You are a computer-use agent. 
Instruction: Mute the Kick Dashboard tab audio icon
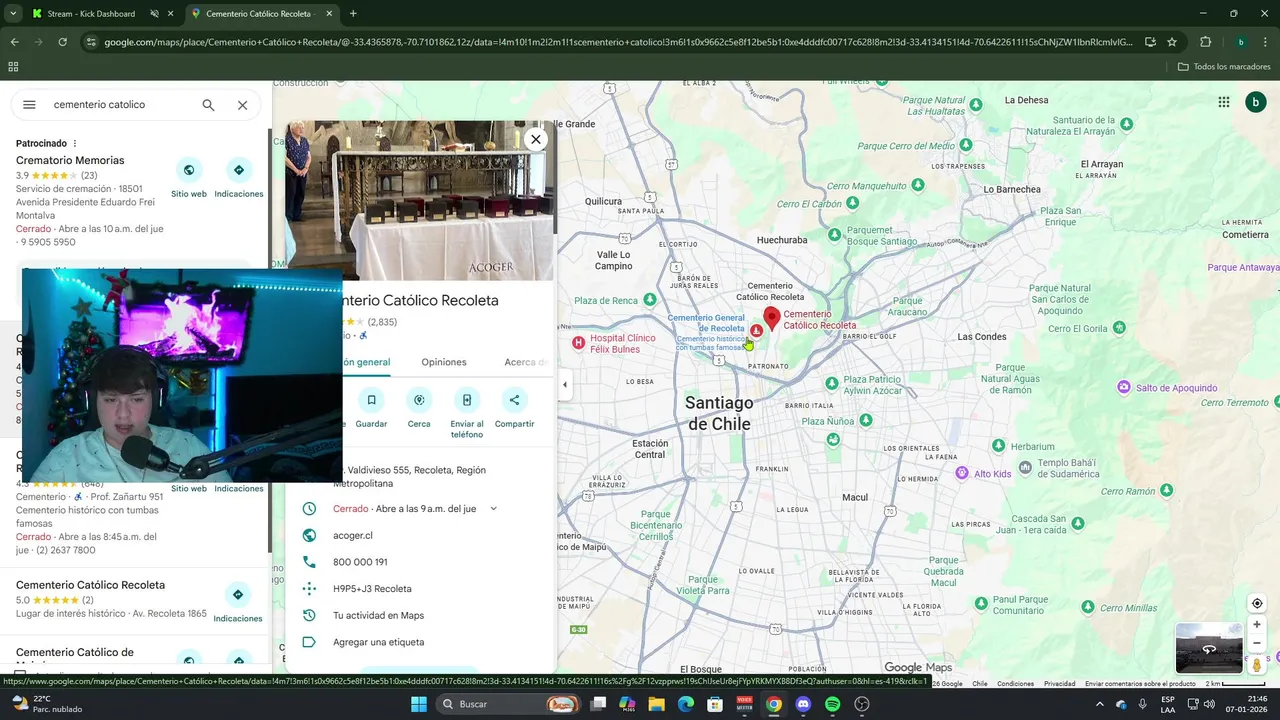(154, 14)
